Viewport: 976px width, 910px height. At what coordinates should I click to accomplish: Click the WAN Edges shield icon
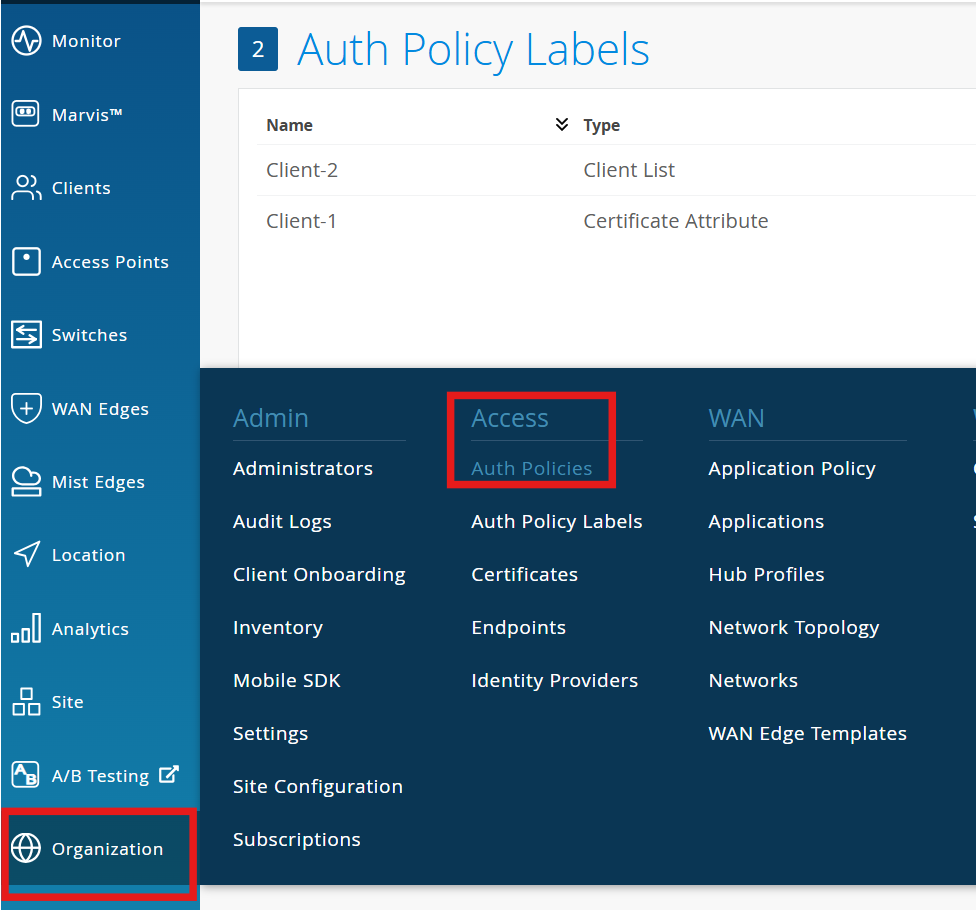[x=25, y=409]
